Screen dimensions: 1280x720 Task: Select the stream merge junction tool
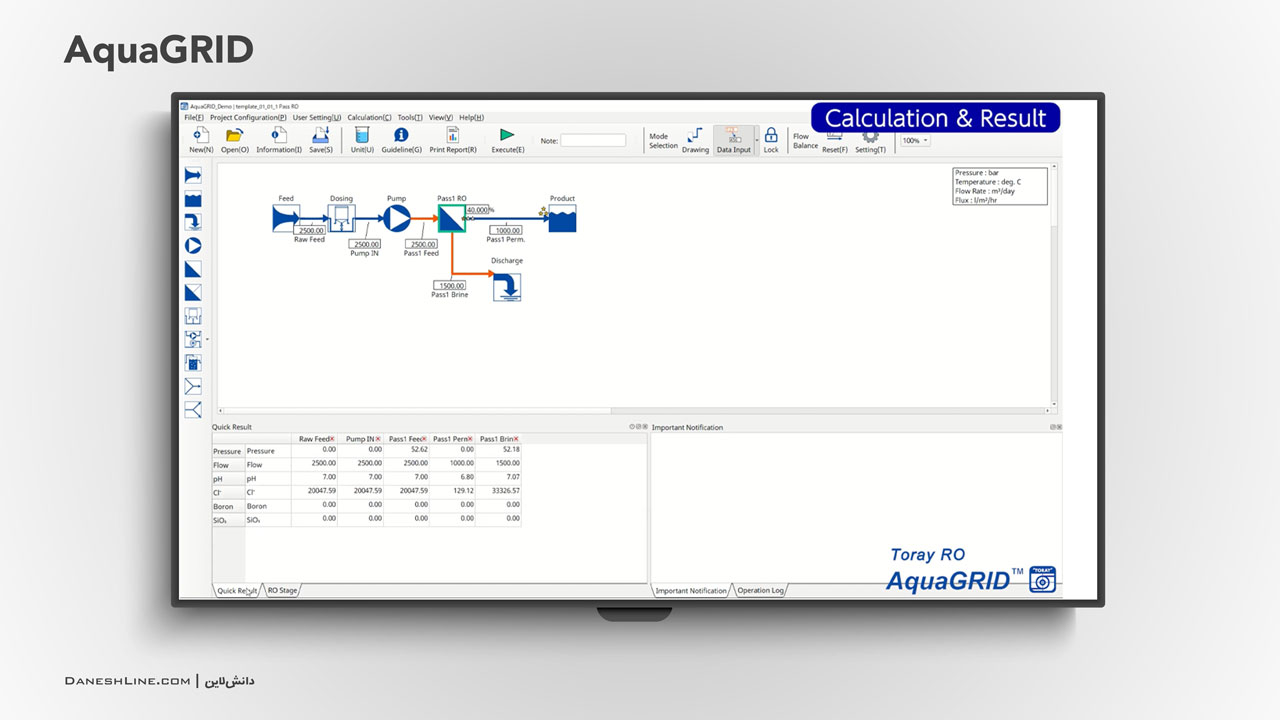tap(193, 386)
